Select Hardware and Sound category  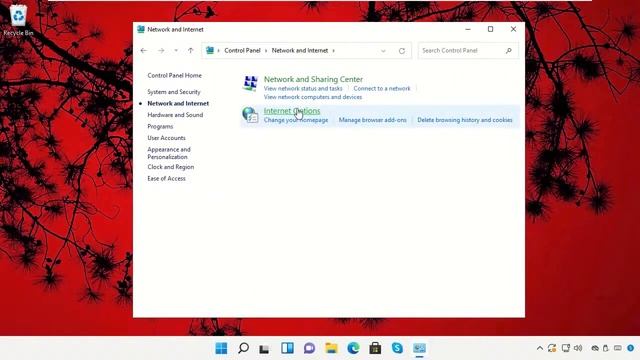click(x=175, y=115)
